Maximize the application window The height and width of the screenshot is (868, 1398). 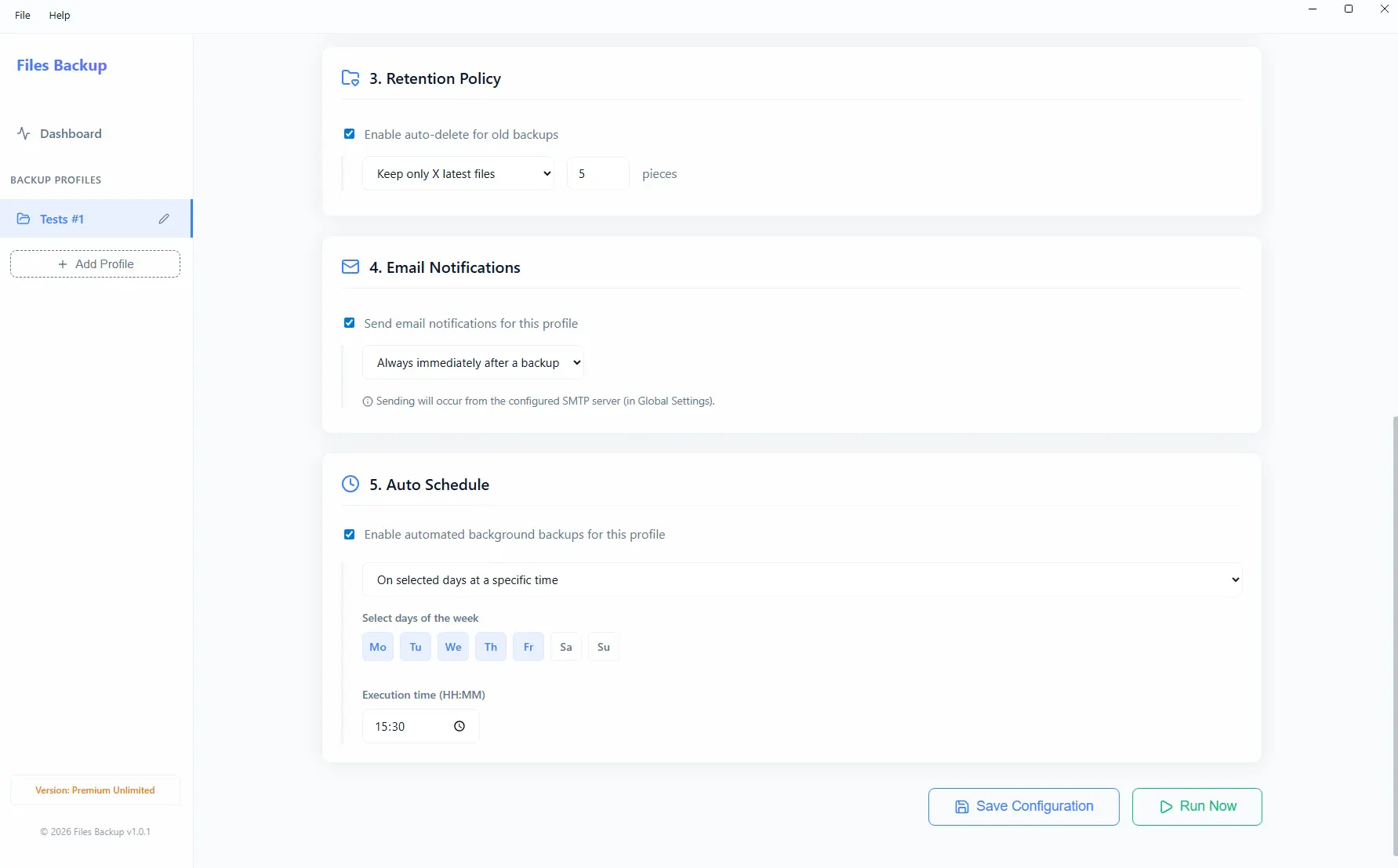1349,9
